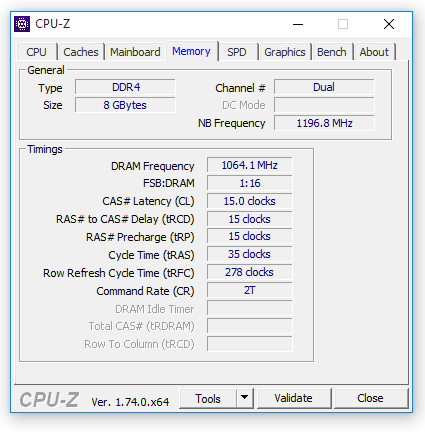This screenshot has width=425, height=432.
Task: Click the 'RAS# to CAS# Delay (tRCD)' label
Action: 125,219
